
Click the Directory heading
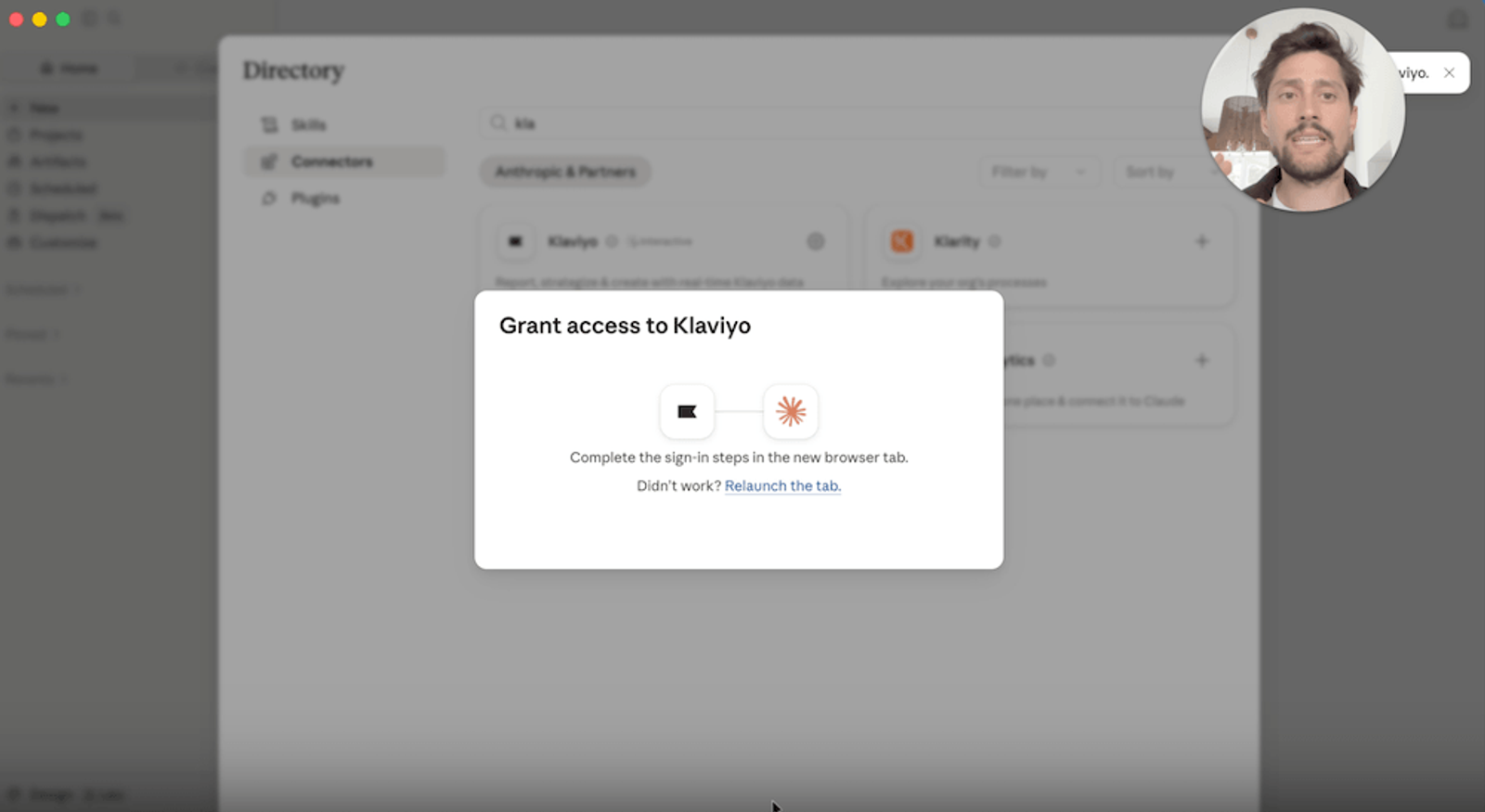tap(293, 71)
